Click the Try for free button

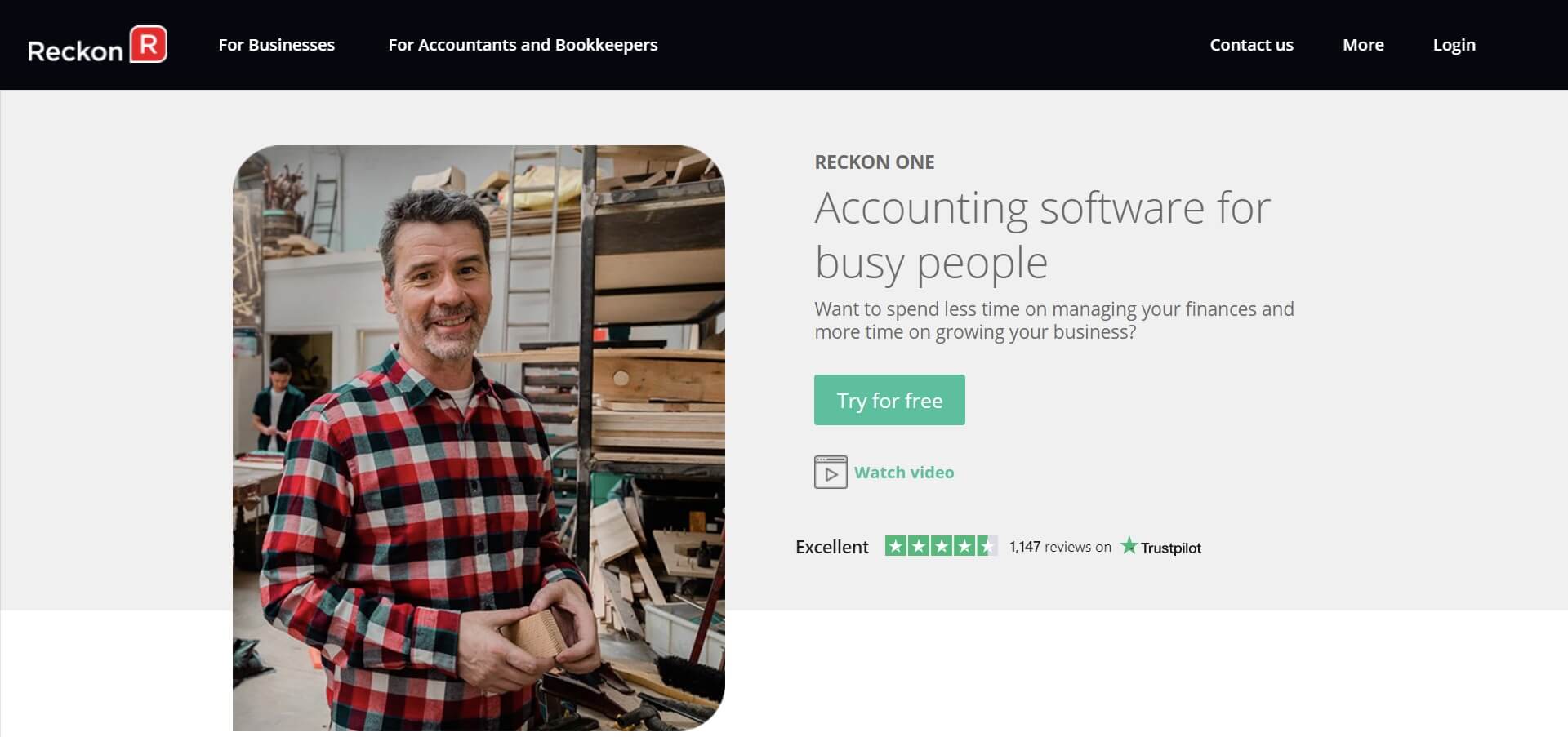[889, 400]
